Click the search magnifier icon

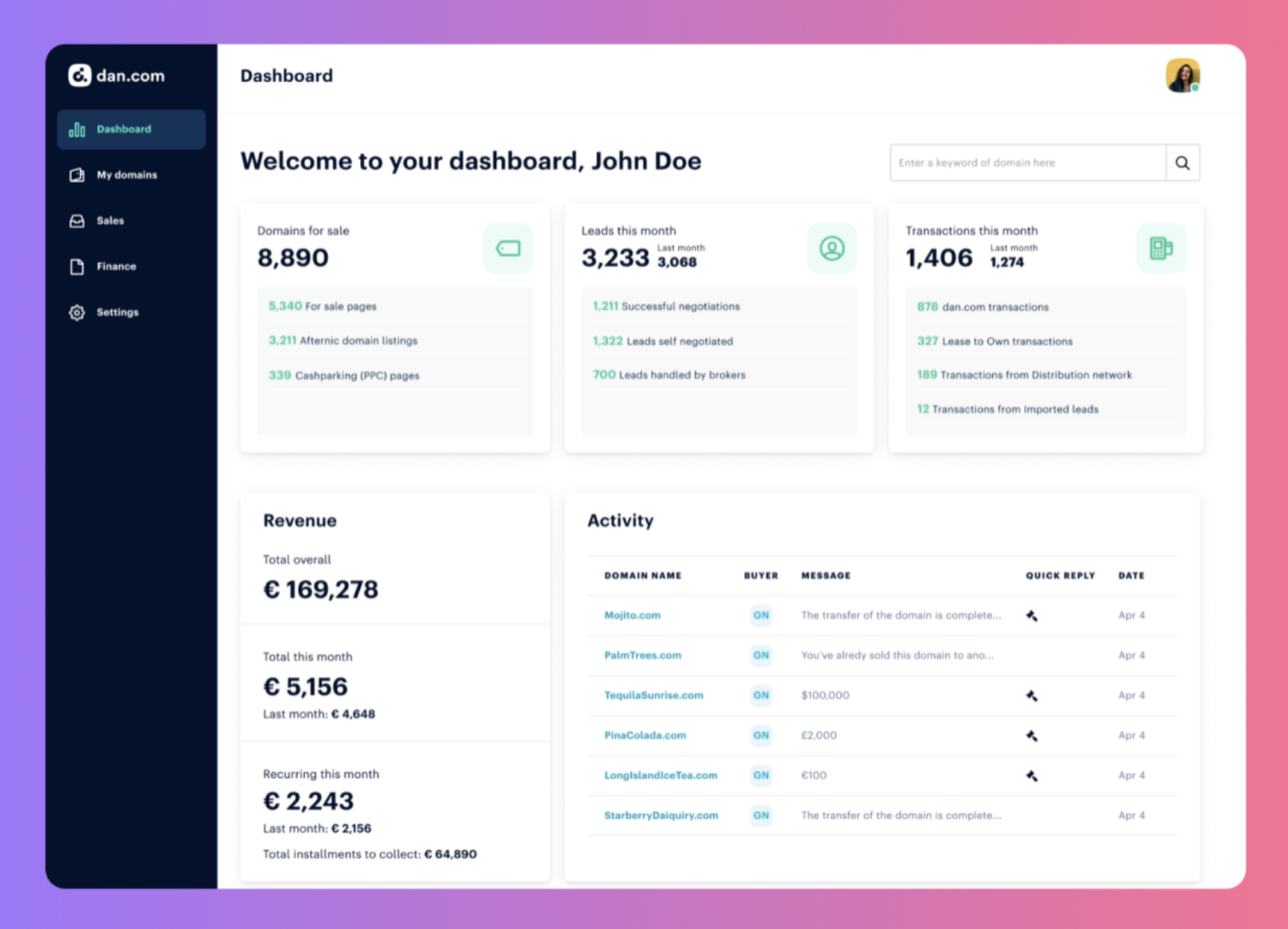[1182, 163]
